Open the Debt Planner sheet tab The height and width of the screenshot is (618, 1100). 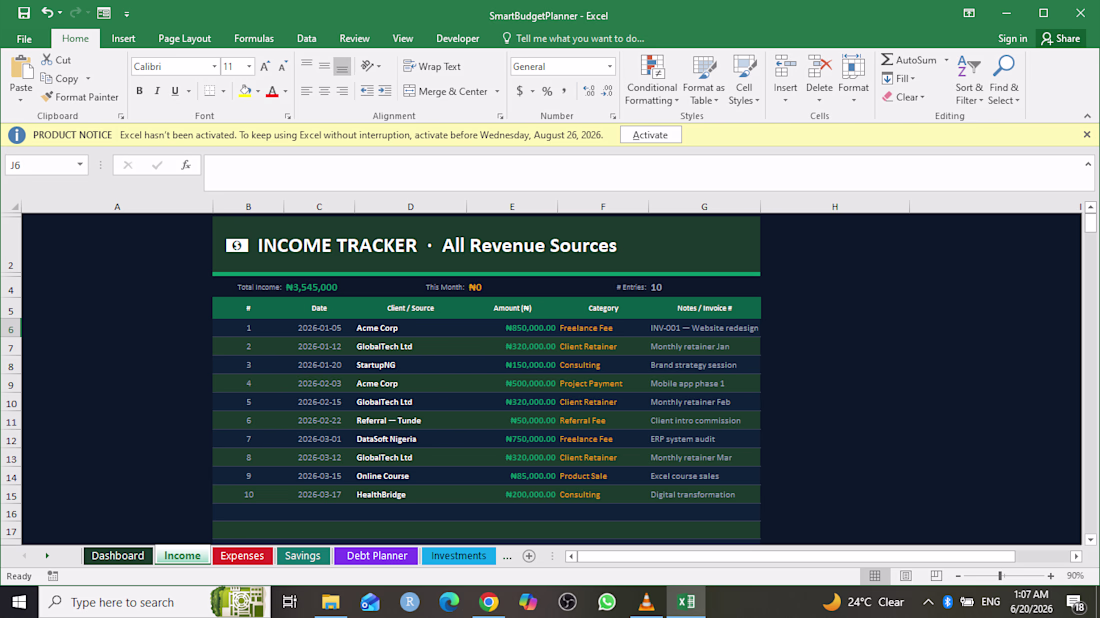tap(377, 556)
